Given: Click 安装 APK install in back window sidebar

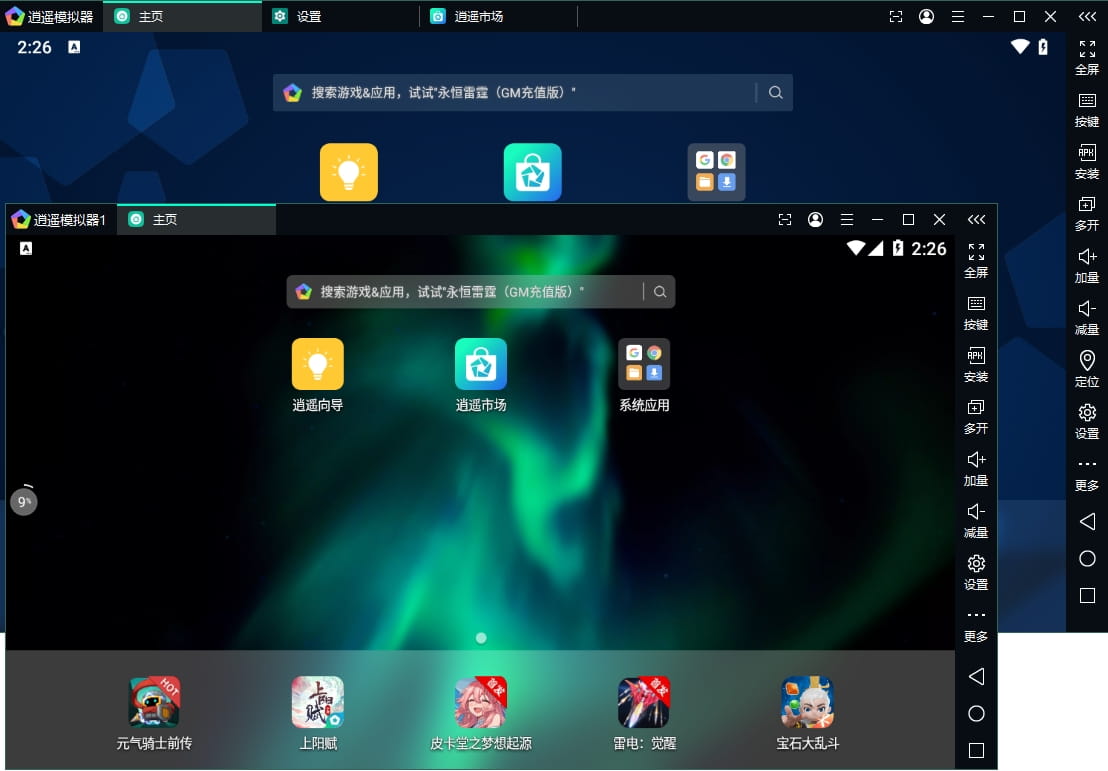Looking at the screenshot, I should click(x=1087, y=162).
